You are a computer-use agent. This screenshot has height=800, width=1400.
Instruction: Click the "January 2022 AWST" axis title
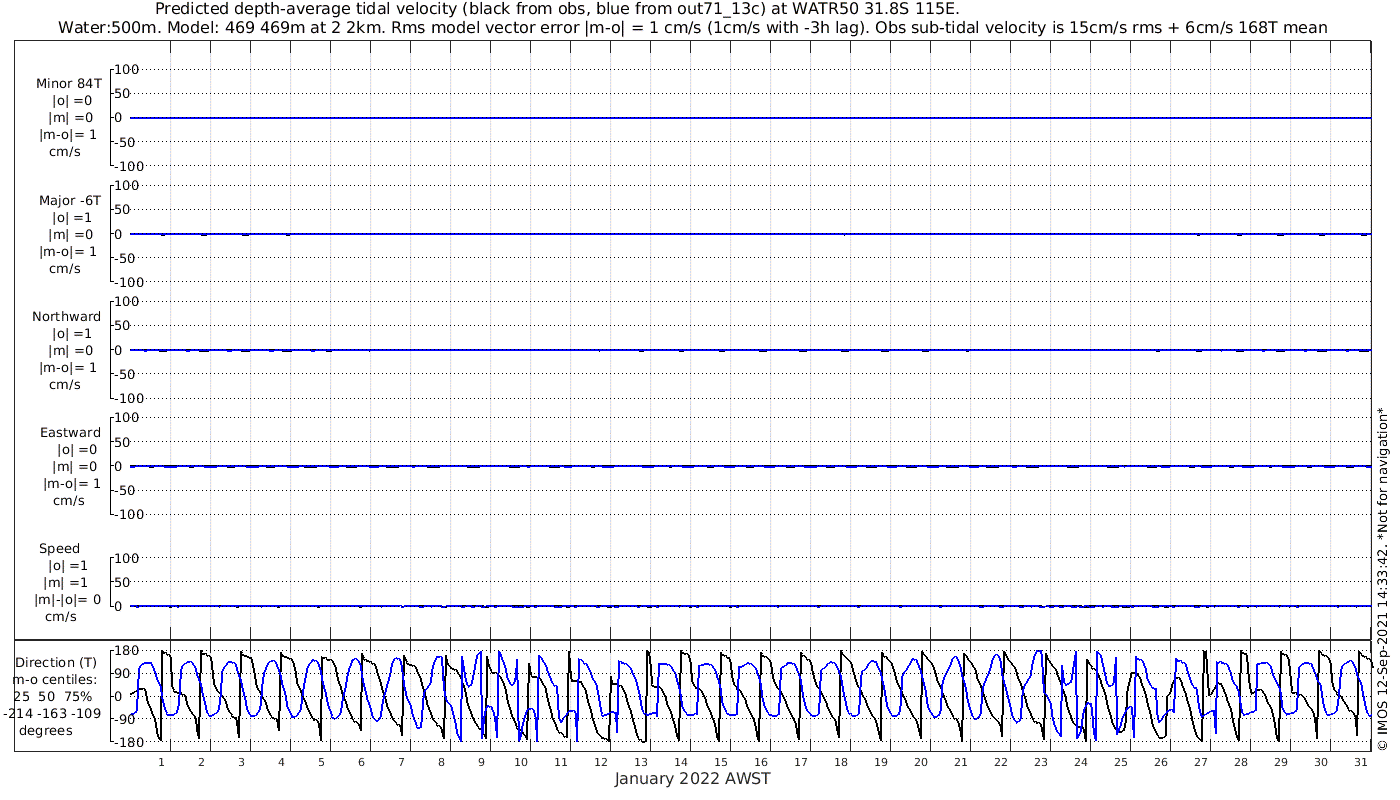click(x=692, y=779)
